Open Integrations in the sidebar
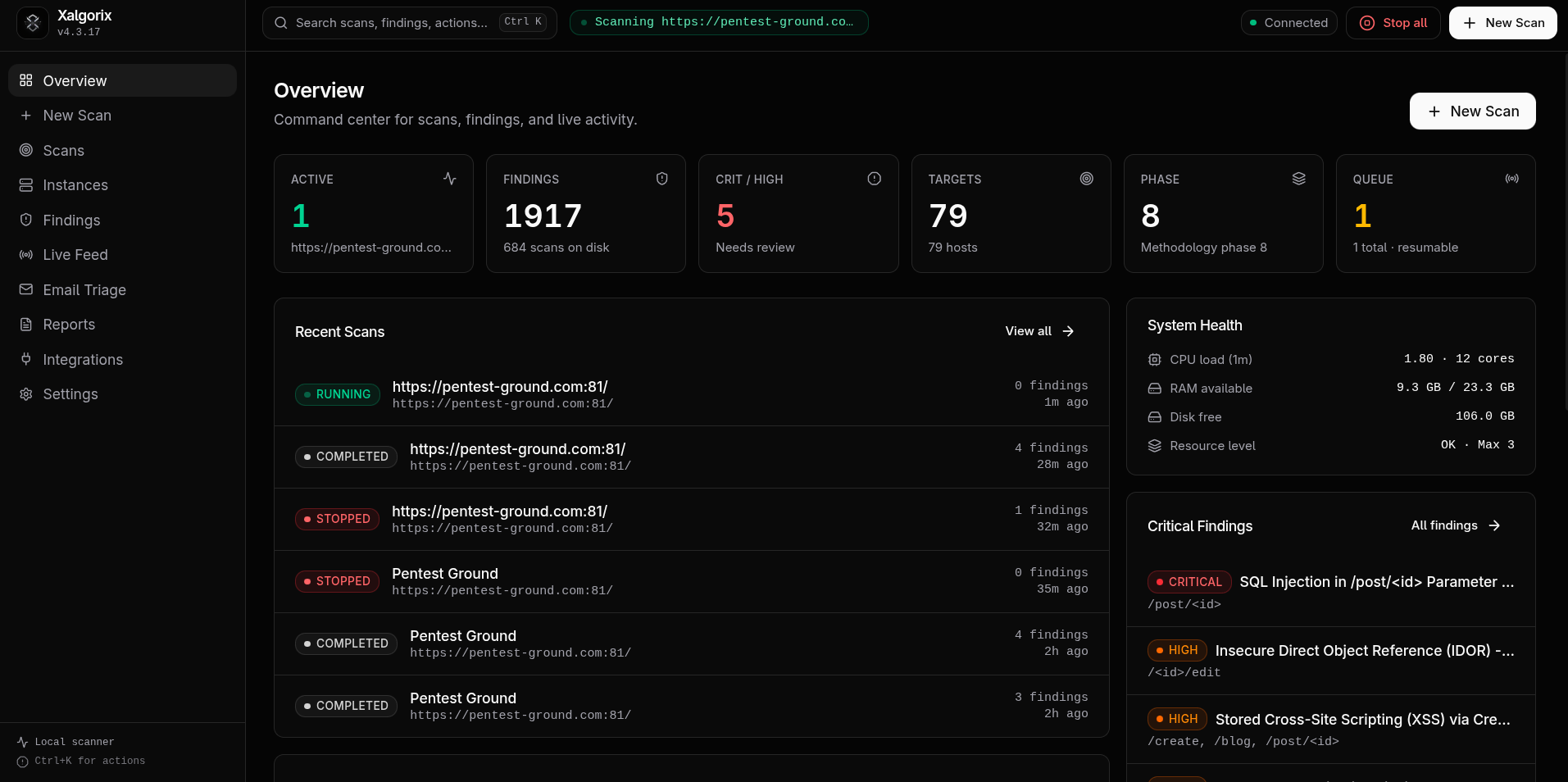The height and width of the screenshot is (782, 1568). click(122, 359)
